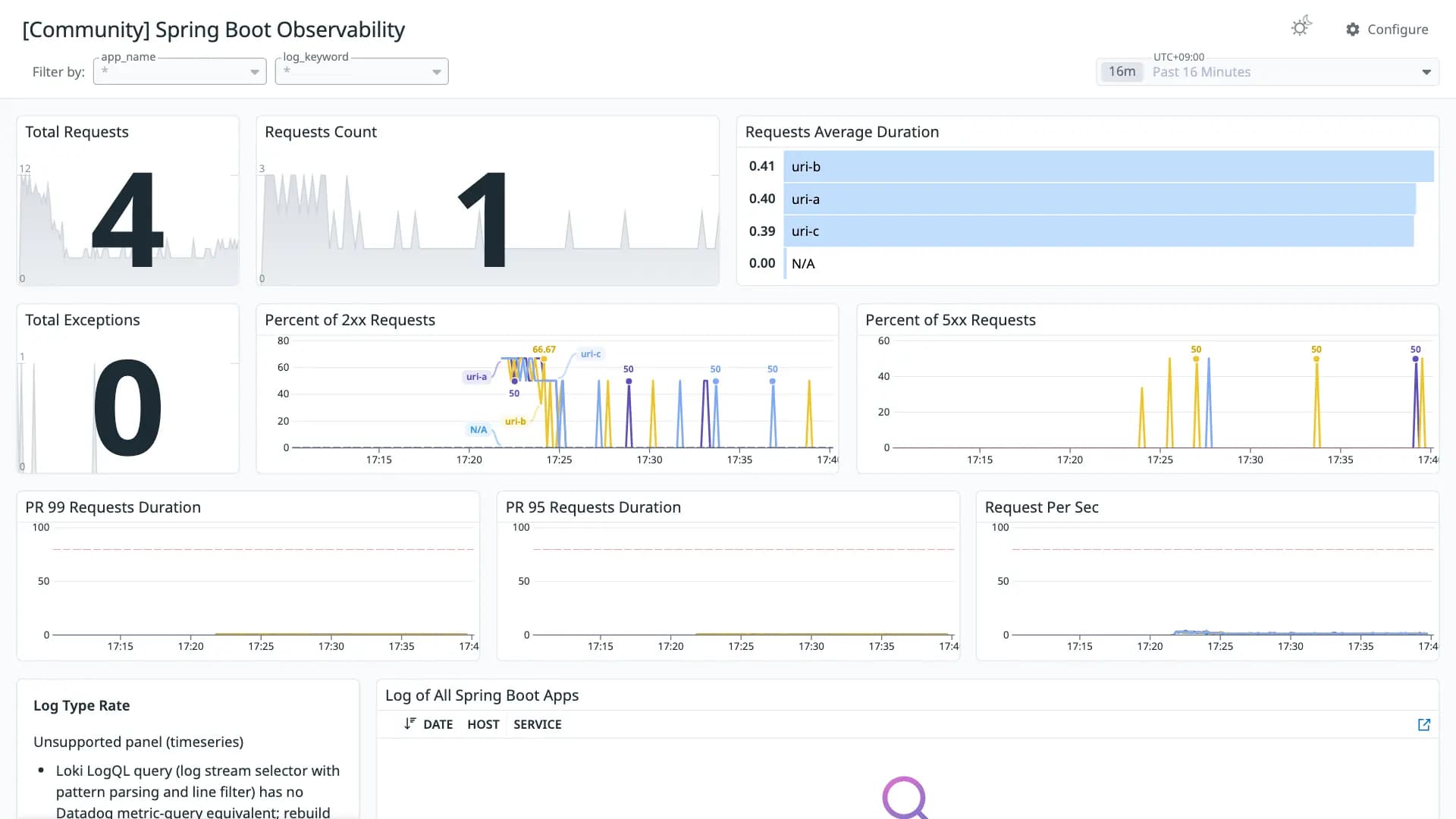This screenshot has height=819, width=1456.
Task: Open the Total Requests widget title
Action: [77, 132]
